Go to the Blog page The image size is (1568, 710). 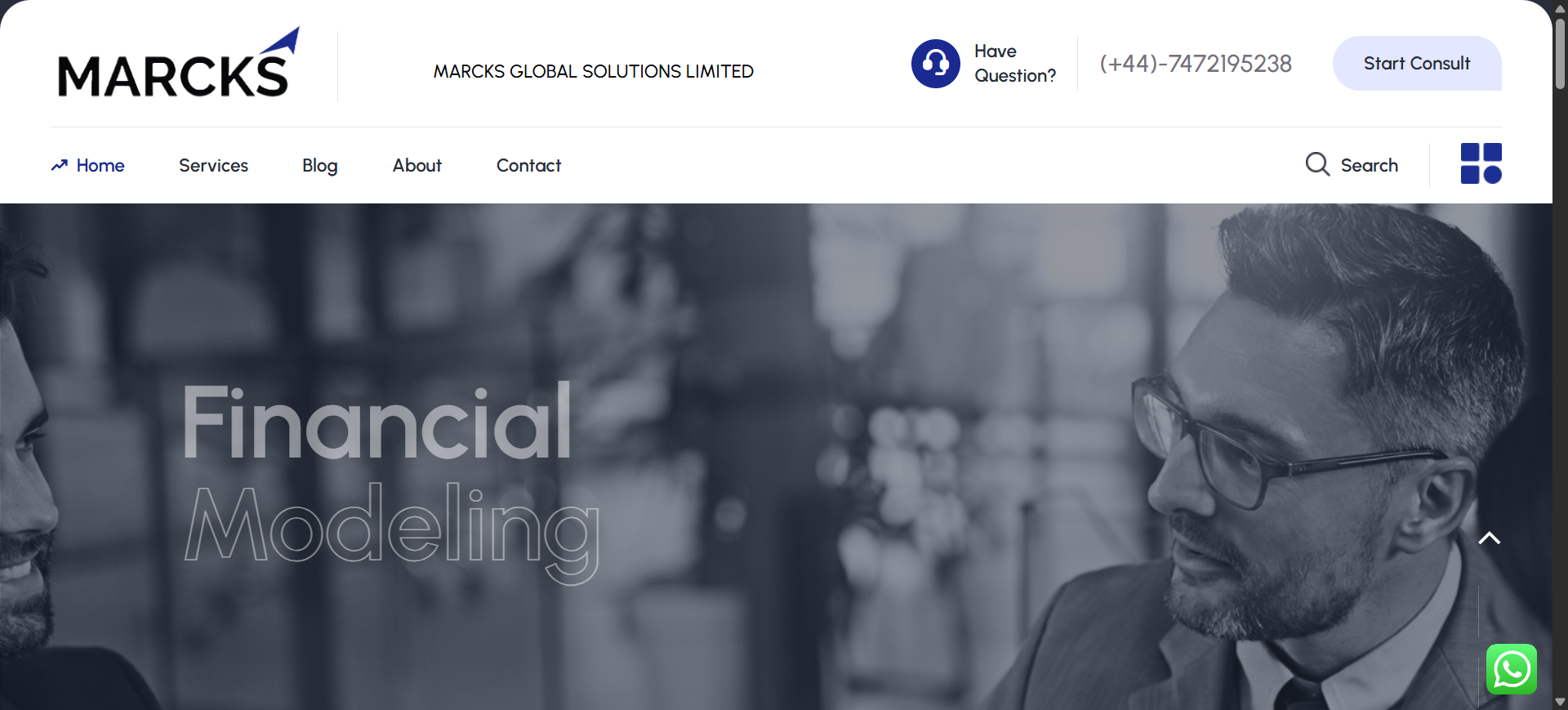pyautogui.click(x=320, y=166)
